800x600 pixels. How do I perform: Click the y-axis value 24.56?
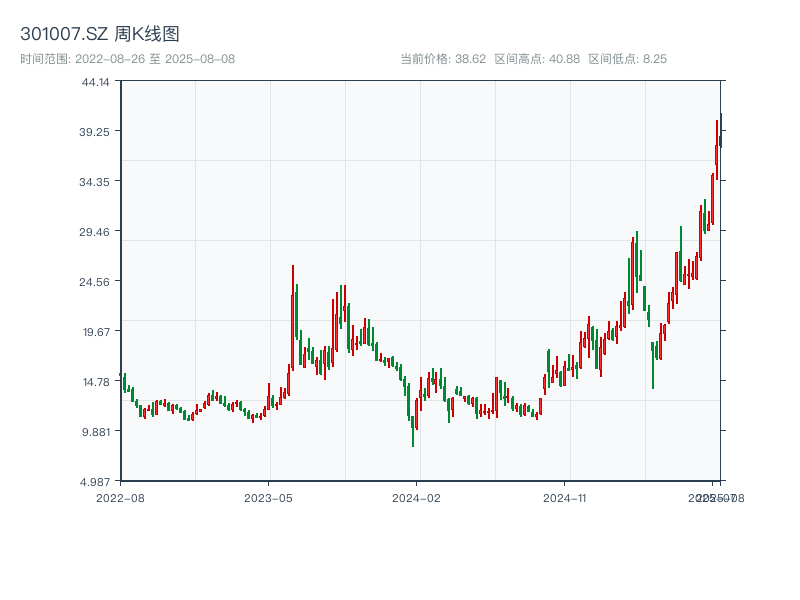tap(94, 282)
